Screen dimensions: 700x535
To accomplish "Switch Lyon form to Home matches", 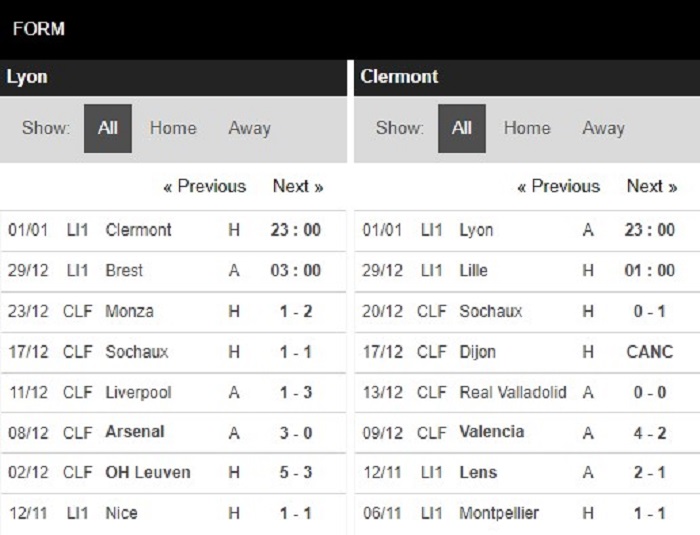I will [x=173, y=128].
